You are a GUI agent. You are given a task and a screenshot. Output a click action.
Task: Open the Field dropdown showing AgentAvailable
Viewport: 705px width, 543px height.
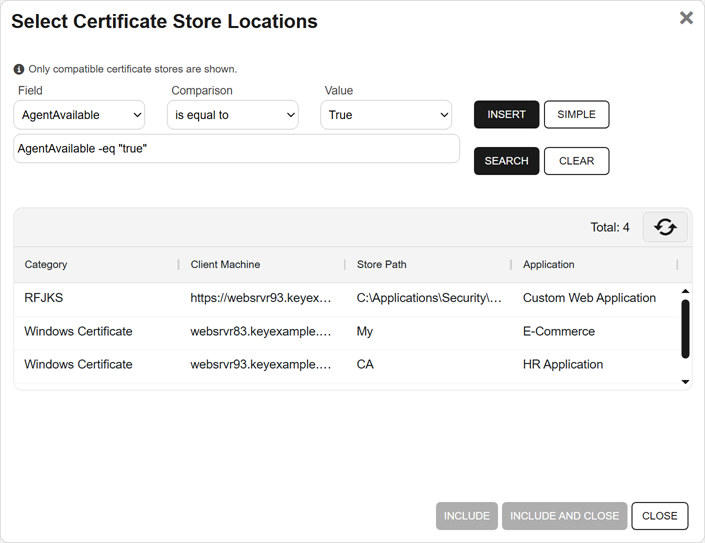(x=79, y=115)
